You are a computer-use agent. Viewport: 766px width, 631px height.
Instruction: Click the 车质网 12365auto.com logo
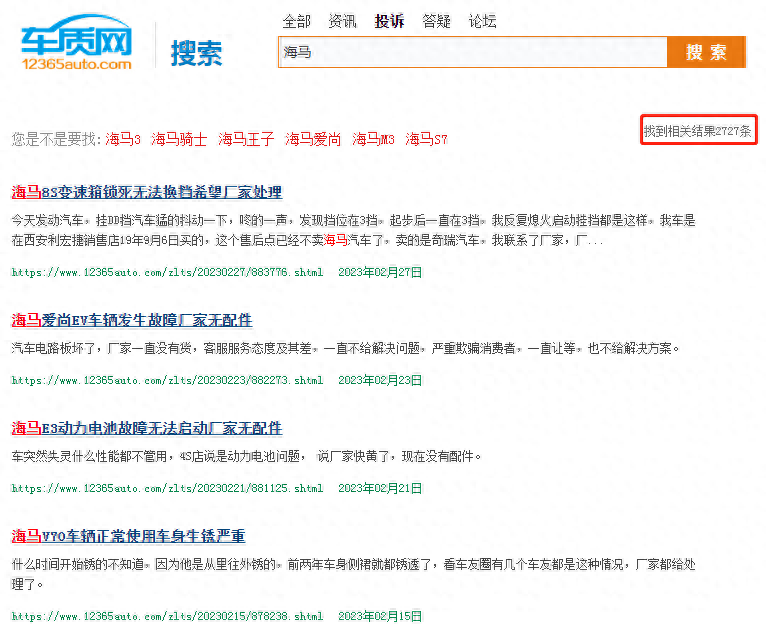[76, 46]
